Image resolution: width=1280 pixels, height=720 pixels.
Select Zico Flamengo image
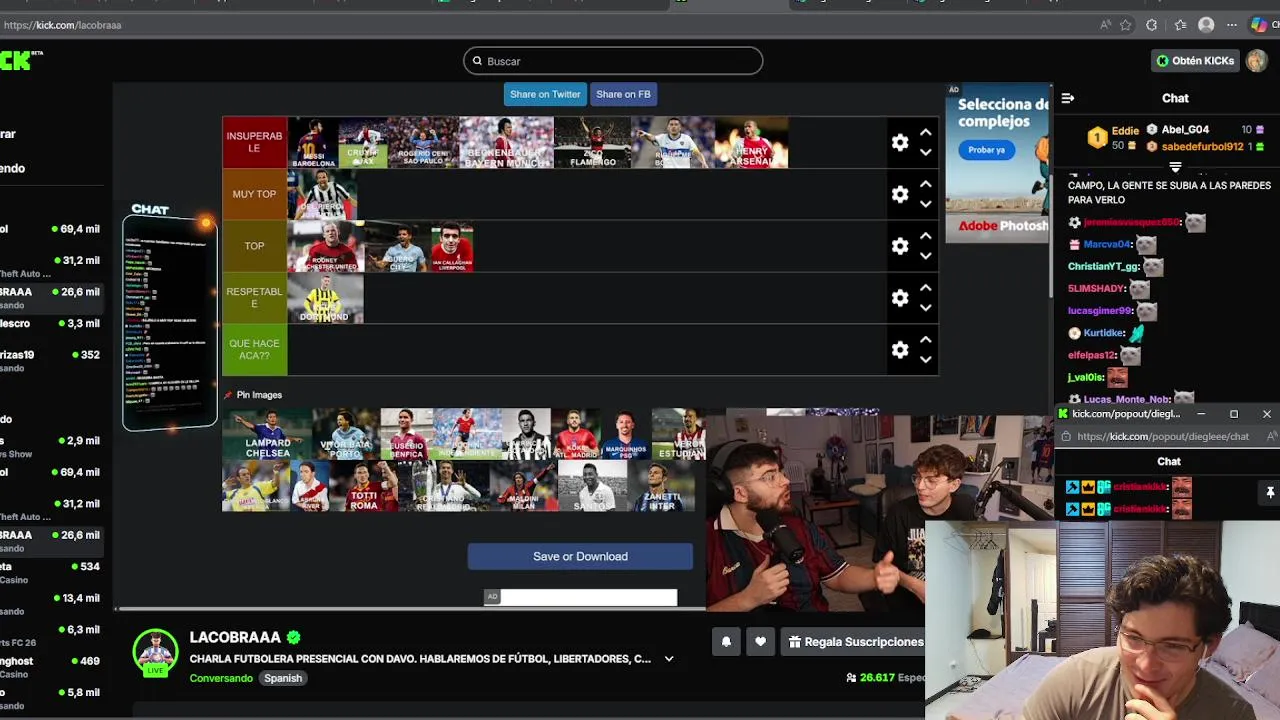[x=593, y=143]
